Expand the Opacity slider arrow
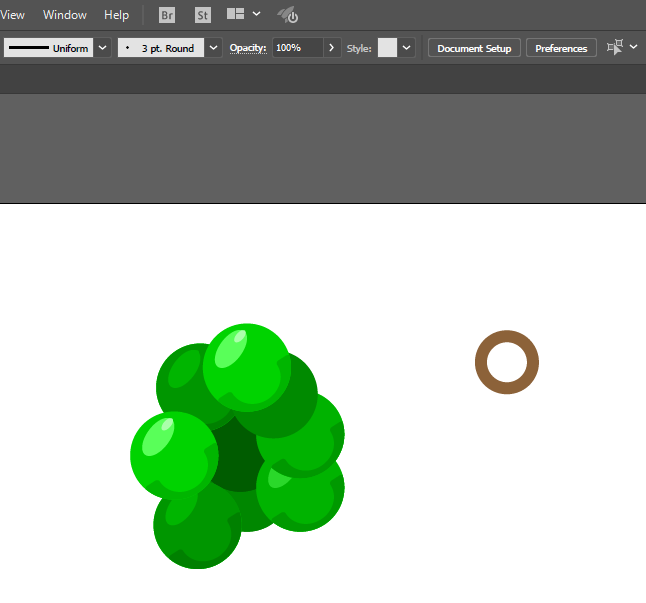Viewport: 646px width, 603px height. coord(331,48)
